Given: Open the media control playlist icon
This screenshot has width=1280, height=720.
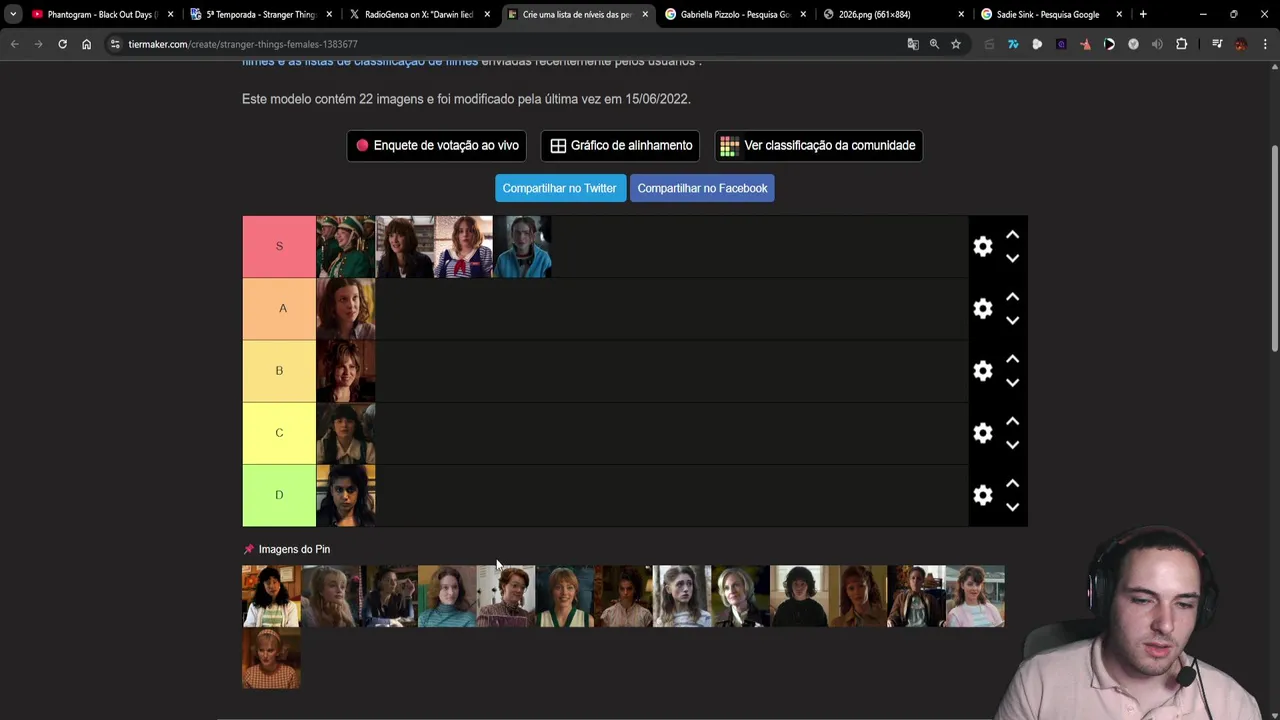Looking at the screenshot, I should 1217,44.
